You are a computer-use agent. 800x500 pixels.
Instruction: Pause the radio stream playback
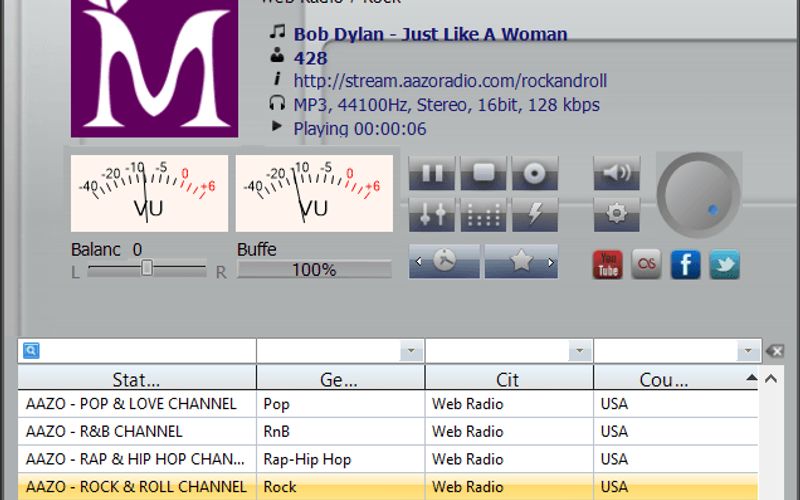(432, 173)
